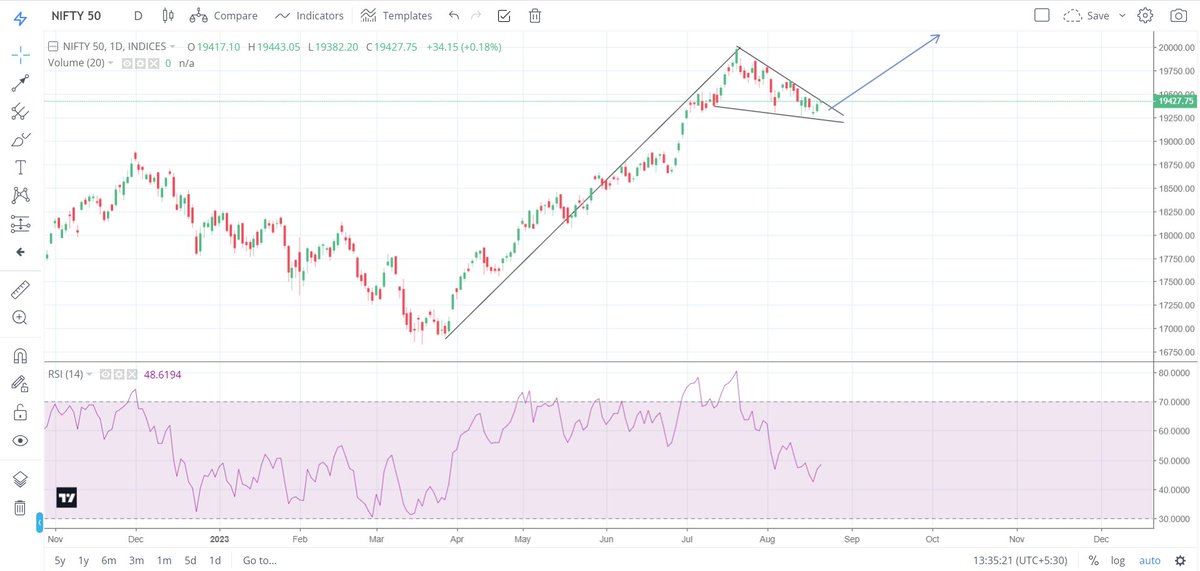This screenshot has width=1200, height=571.
Task: Set range to 1d
Action: click(x=215, y=560)
